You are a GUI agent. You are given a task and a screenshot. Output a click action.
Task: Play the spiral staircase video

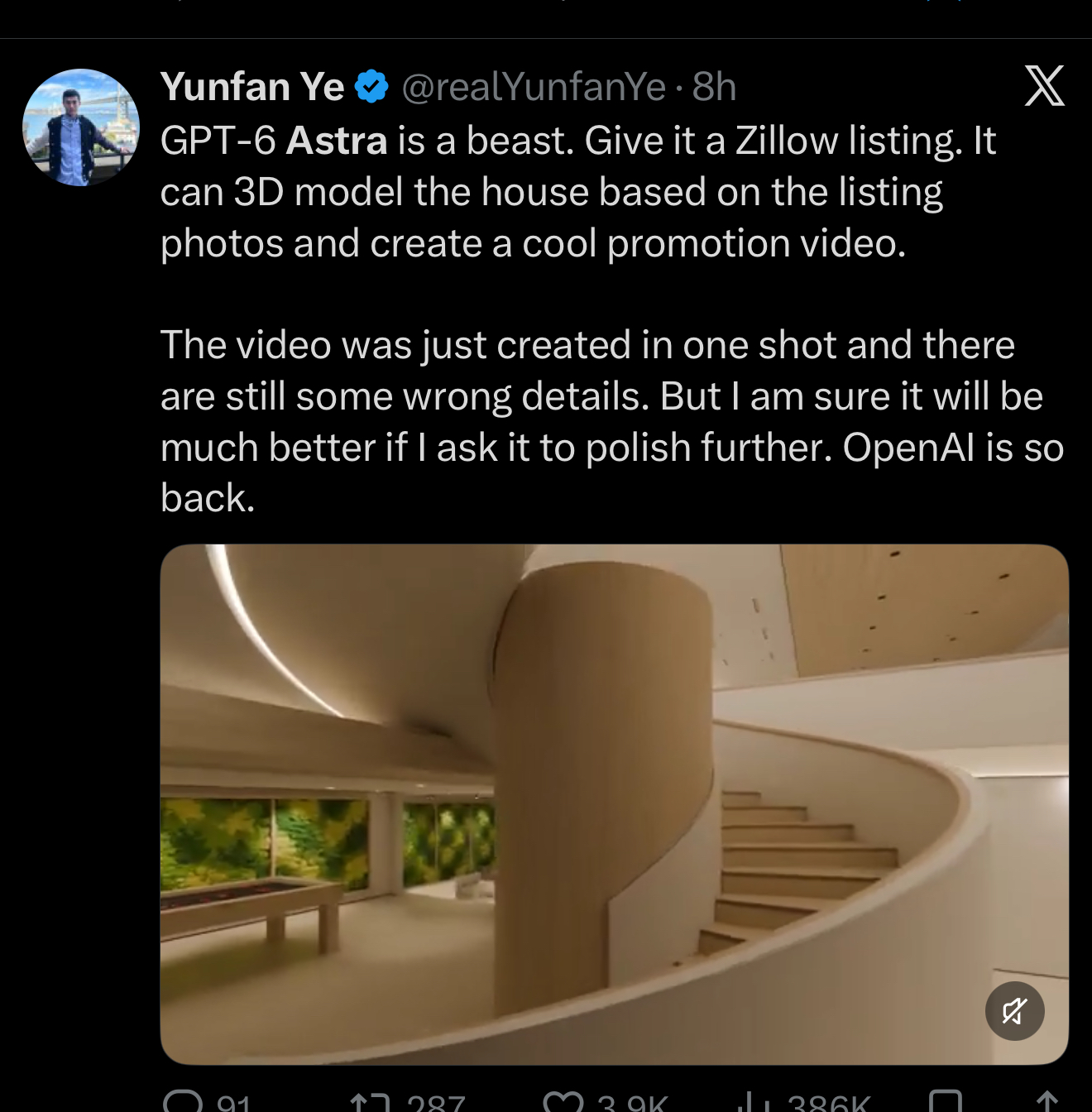(x=614, y=804)
